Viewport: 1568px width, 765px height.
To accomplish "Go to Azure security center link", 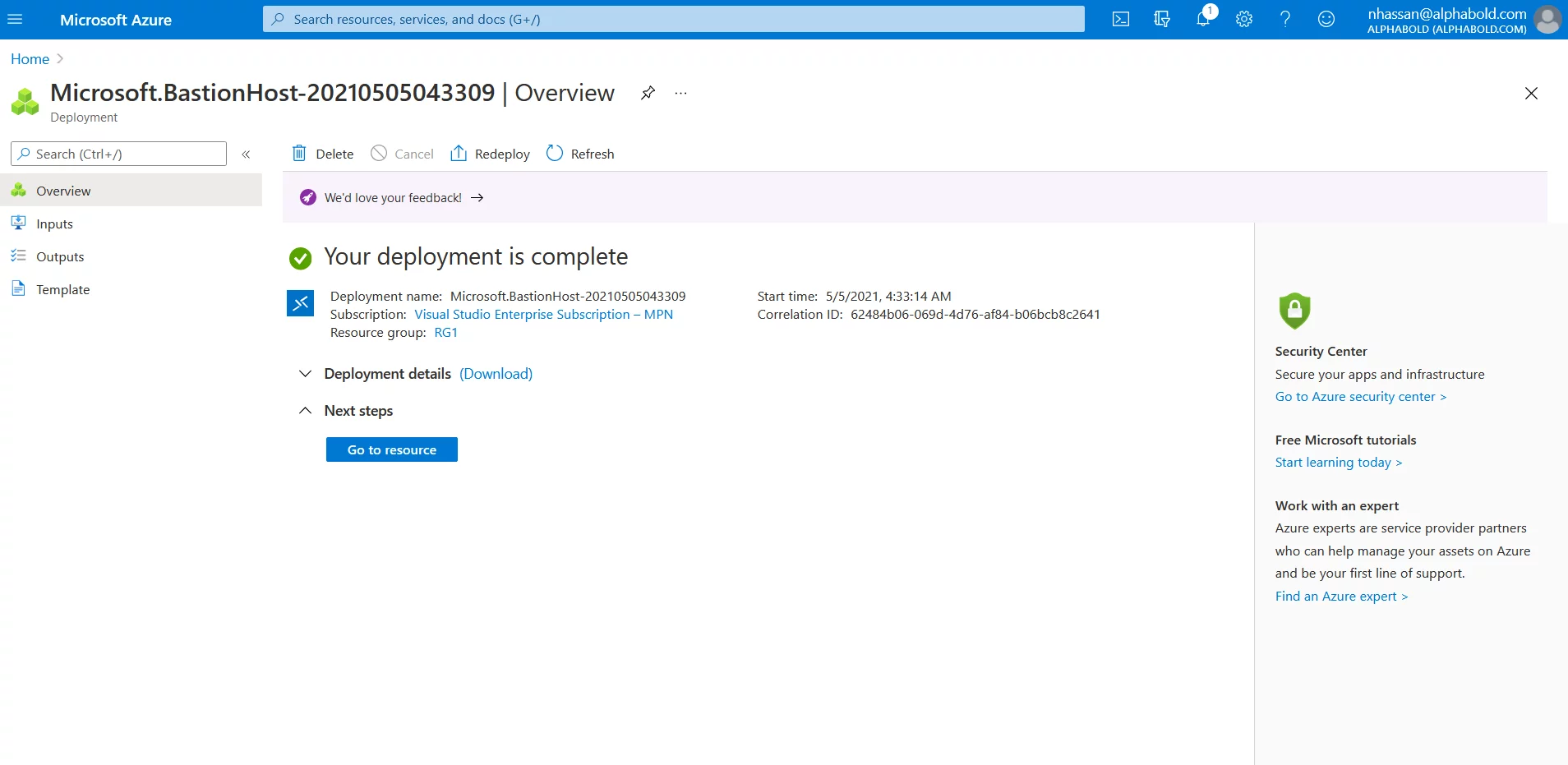I will [1361, 397].
